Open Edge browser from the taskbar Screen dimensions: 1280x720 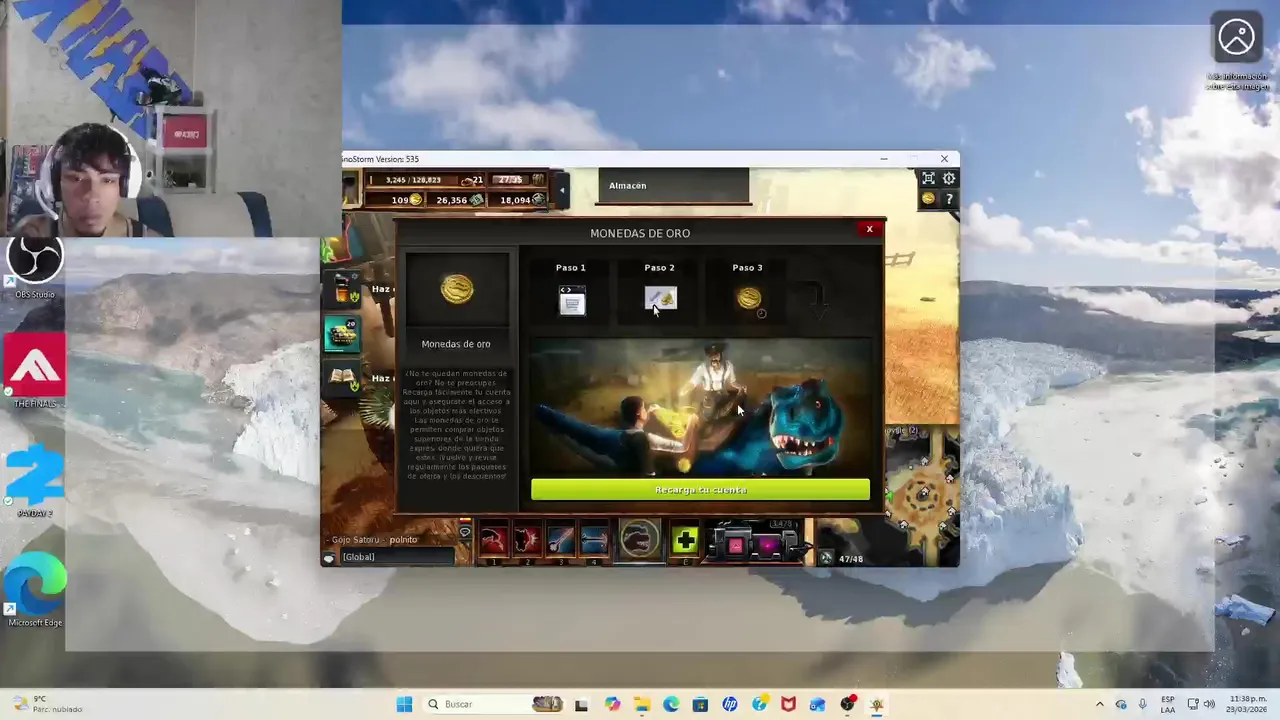(x=671, y=704)
